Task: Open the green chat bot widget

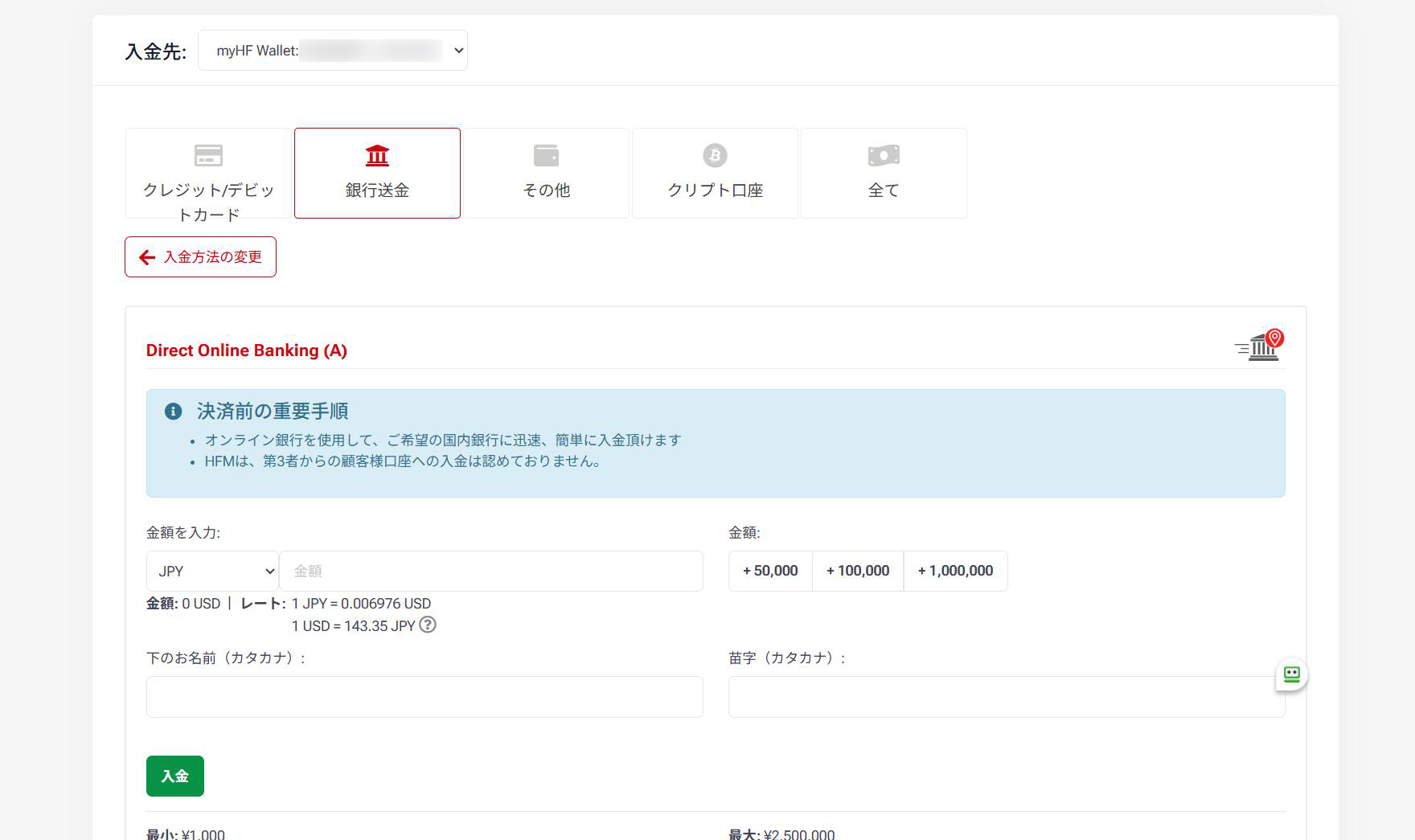Action: 1291,674
